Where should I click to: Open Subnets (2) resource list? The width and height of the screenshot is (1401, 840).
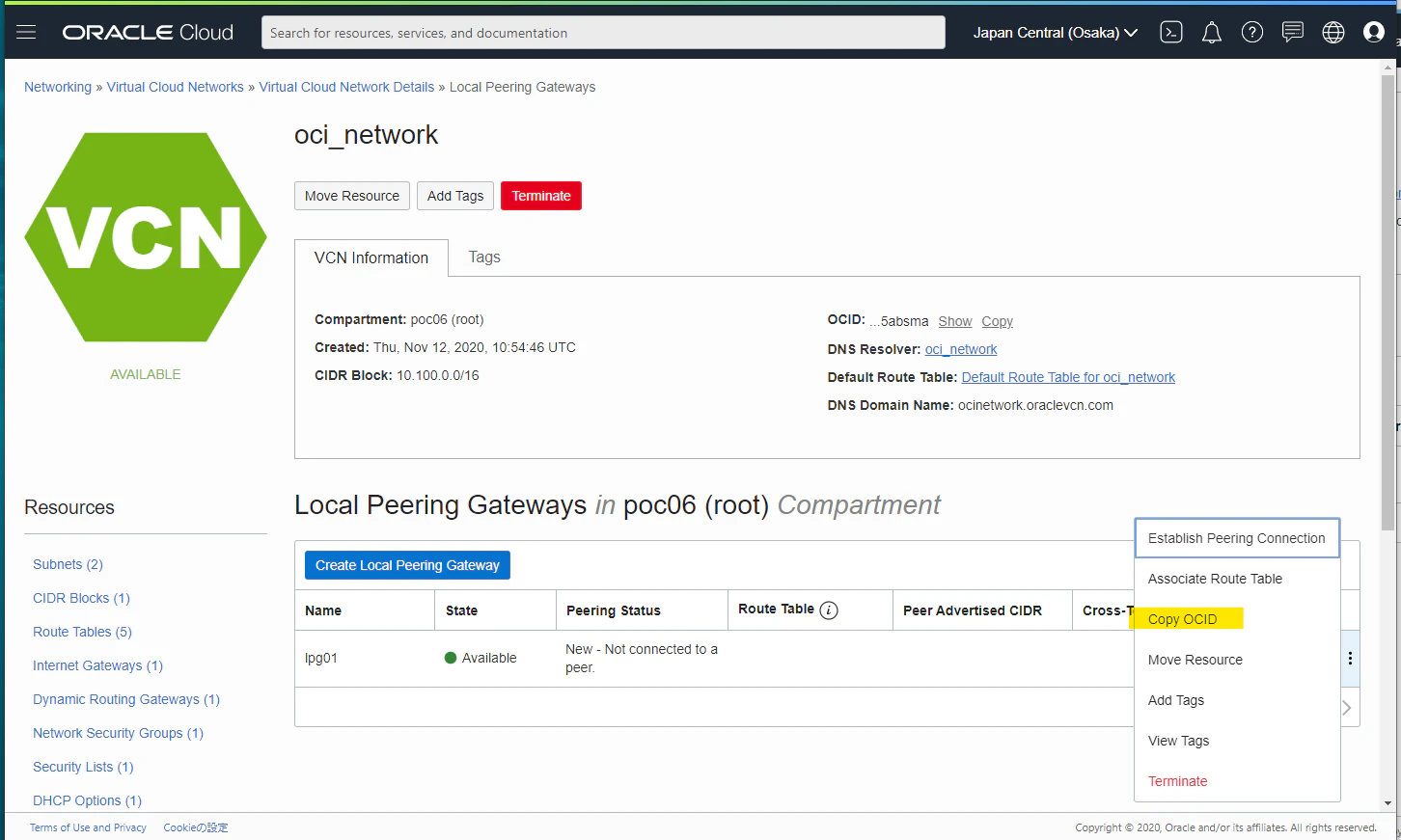point(68,564)
